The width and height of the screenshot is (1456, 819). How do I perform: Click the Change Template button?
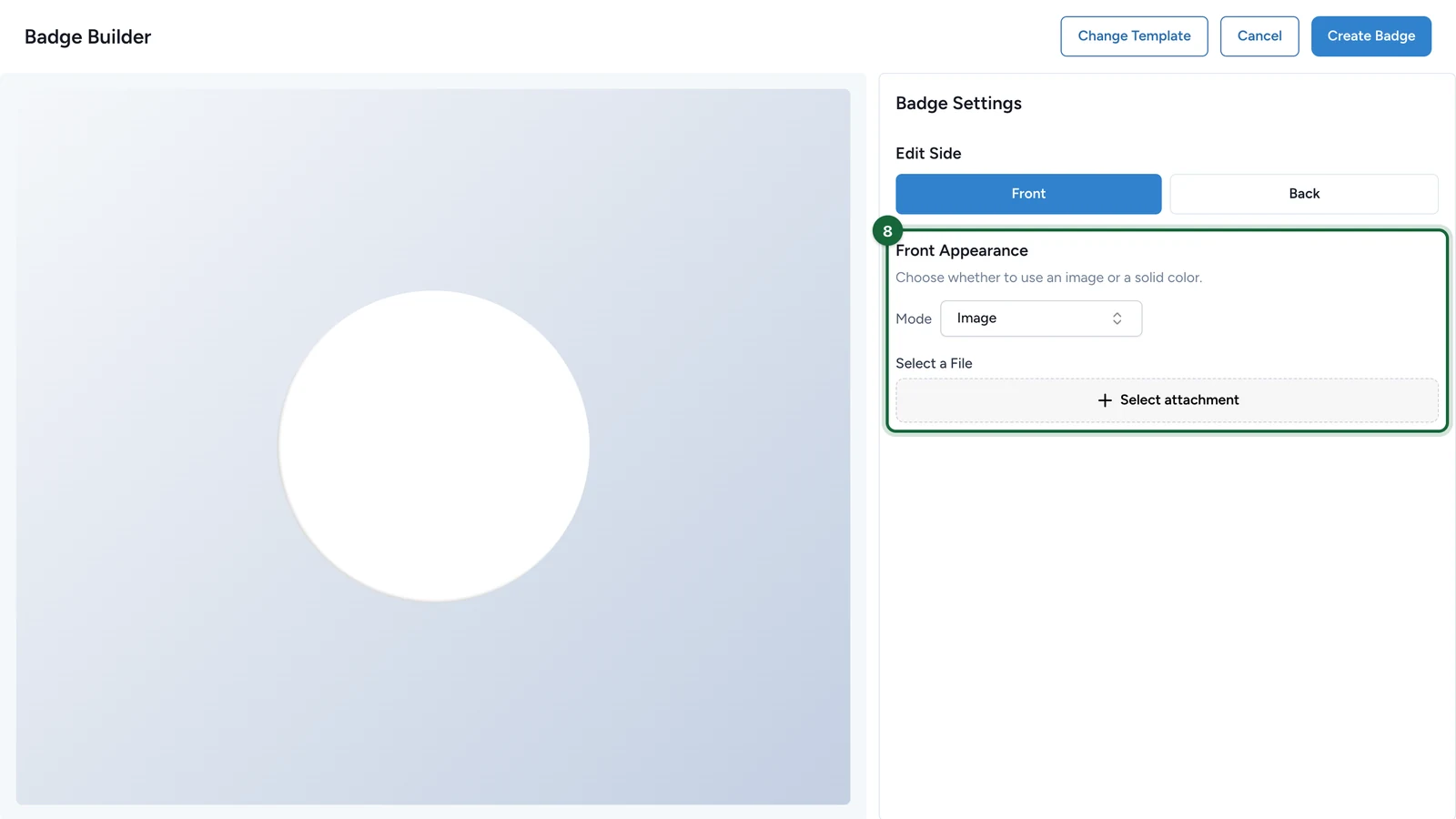[x=1134, y=36]
